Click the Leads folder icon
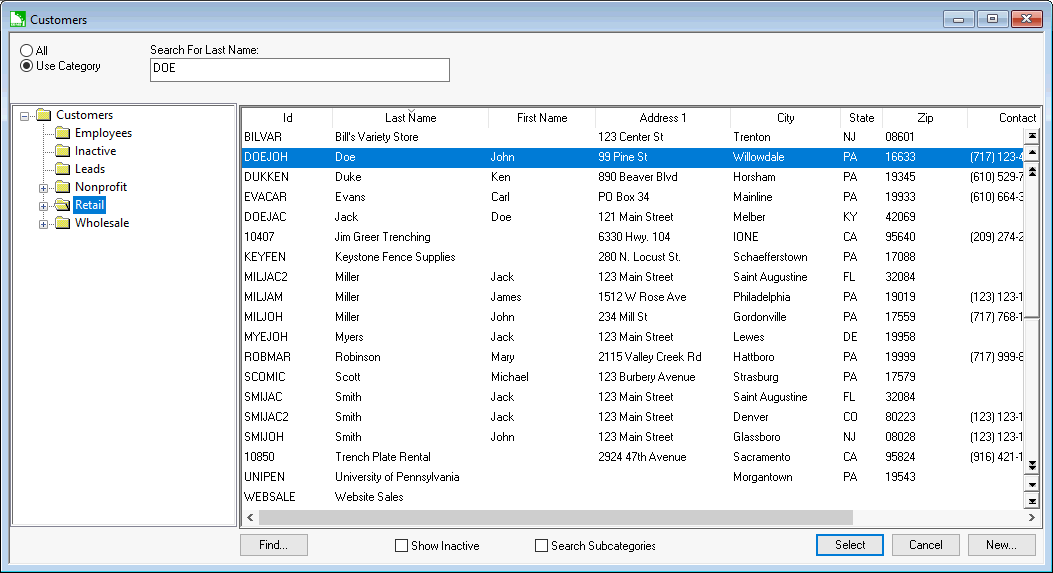This screenshot has height=573, width=1053. [62, 169]
